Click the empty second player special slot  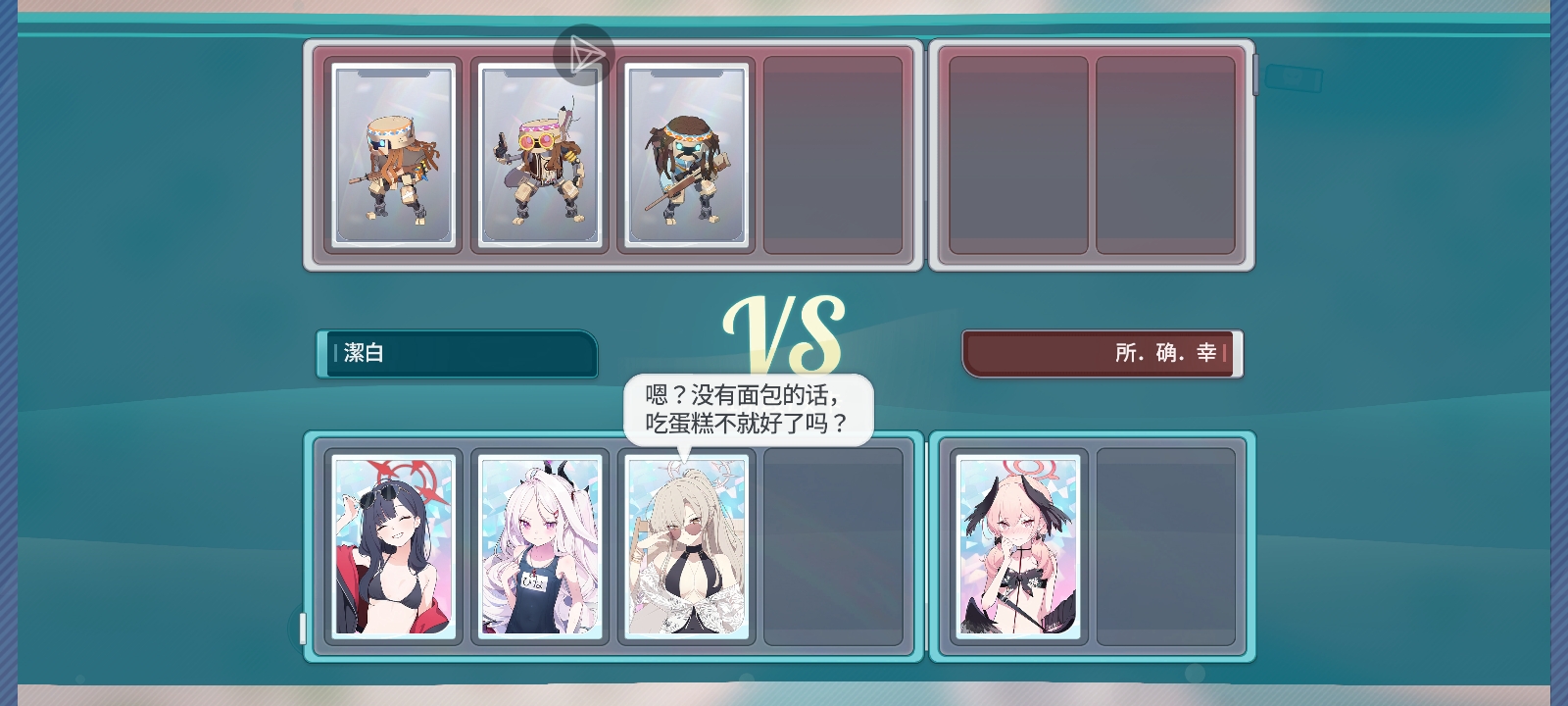tap(1165, 546)
